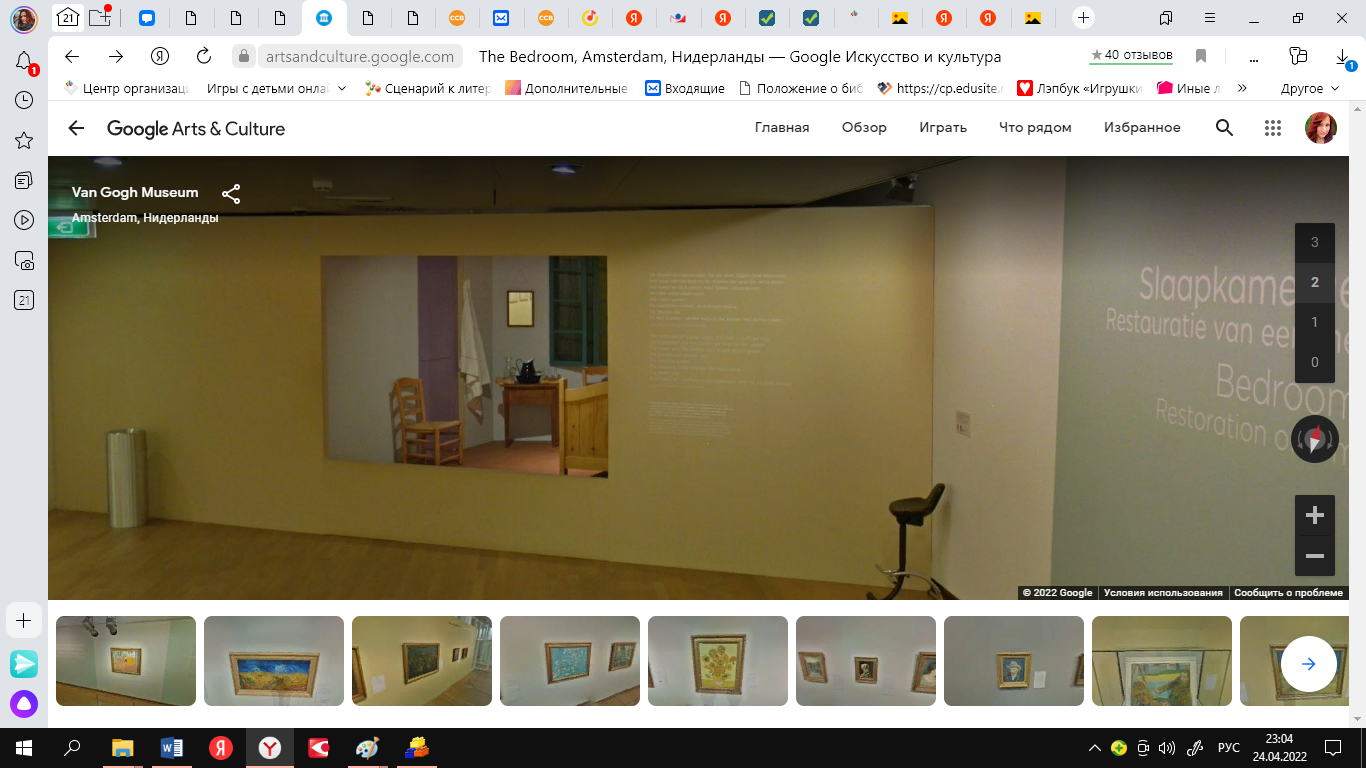This screenshot has height=768, width=1366.
Task: Open the volume control in system tray
Action: tap(1167, 748)
